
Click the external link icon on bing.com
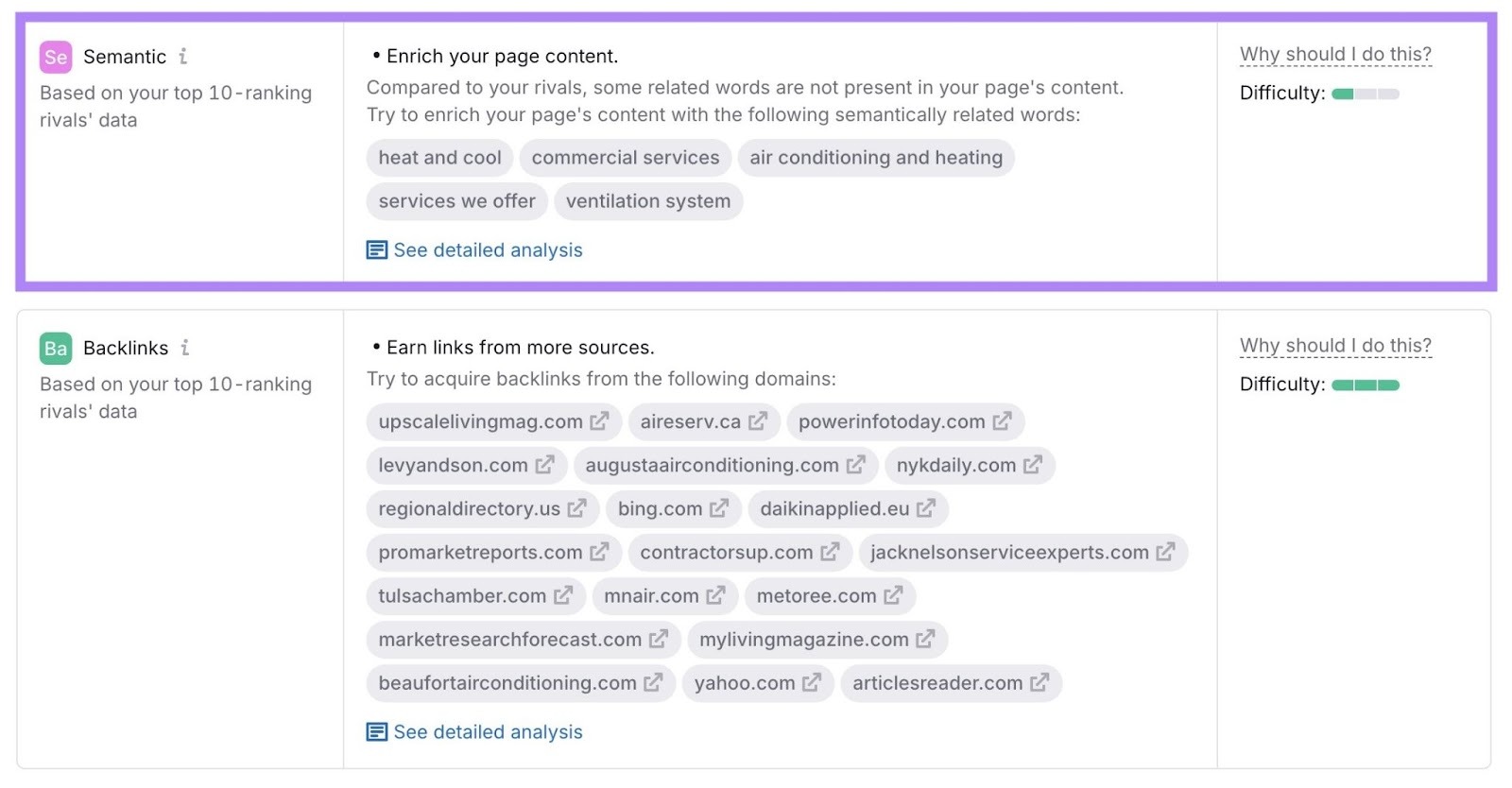(x=720, y=508)
